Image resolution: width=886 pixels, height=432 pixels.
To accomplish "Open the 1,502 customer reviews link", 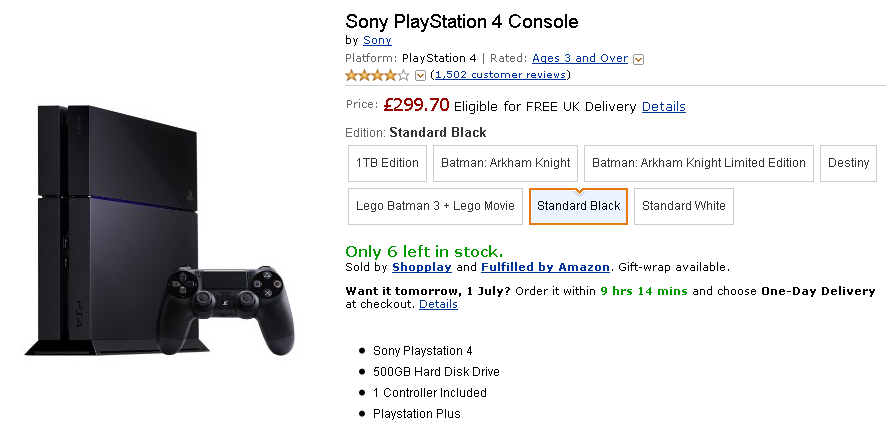I will click(x=500, y=75).
